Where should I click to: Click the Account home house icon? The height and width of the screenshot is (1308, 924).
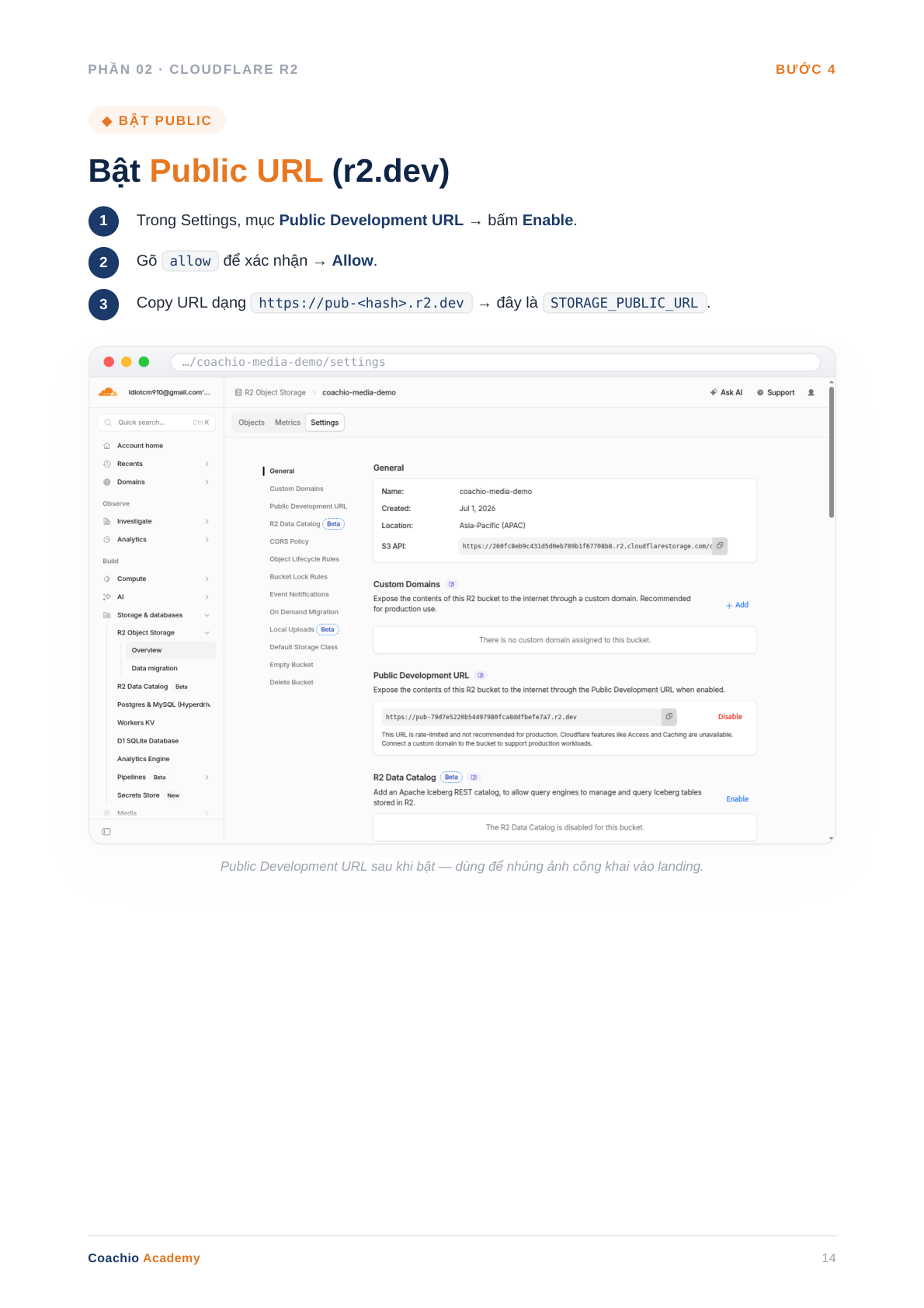tap(107, 446)
